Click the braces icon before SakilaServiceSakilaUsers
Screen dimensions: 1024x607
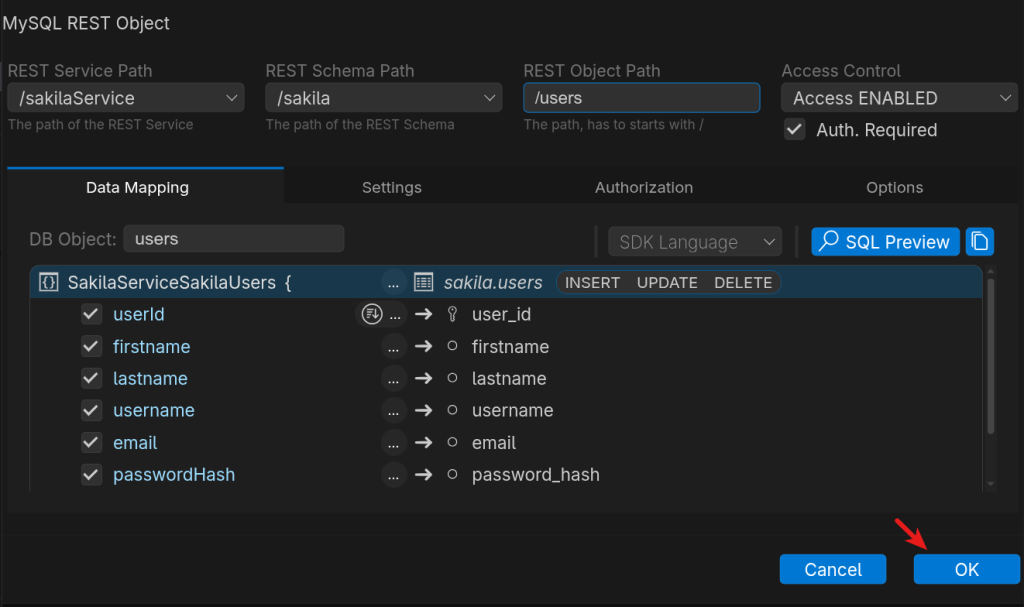[48, 283]
